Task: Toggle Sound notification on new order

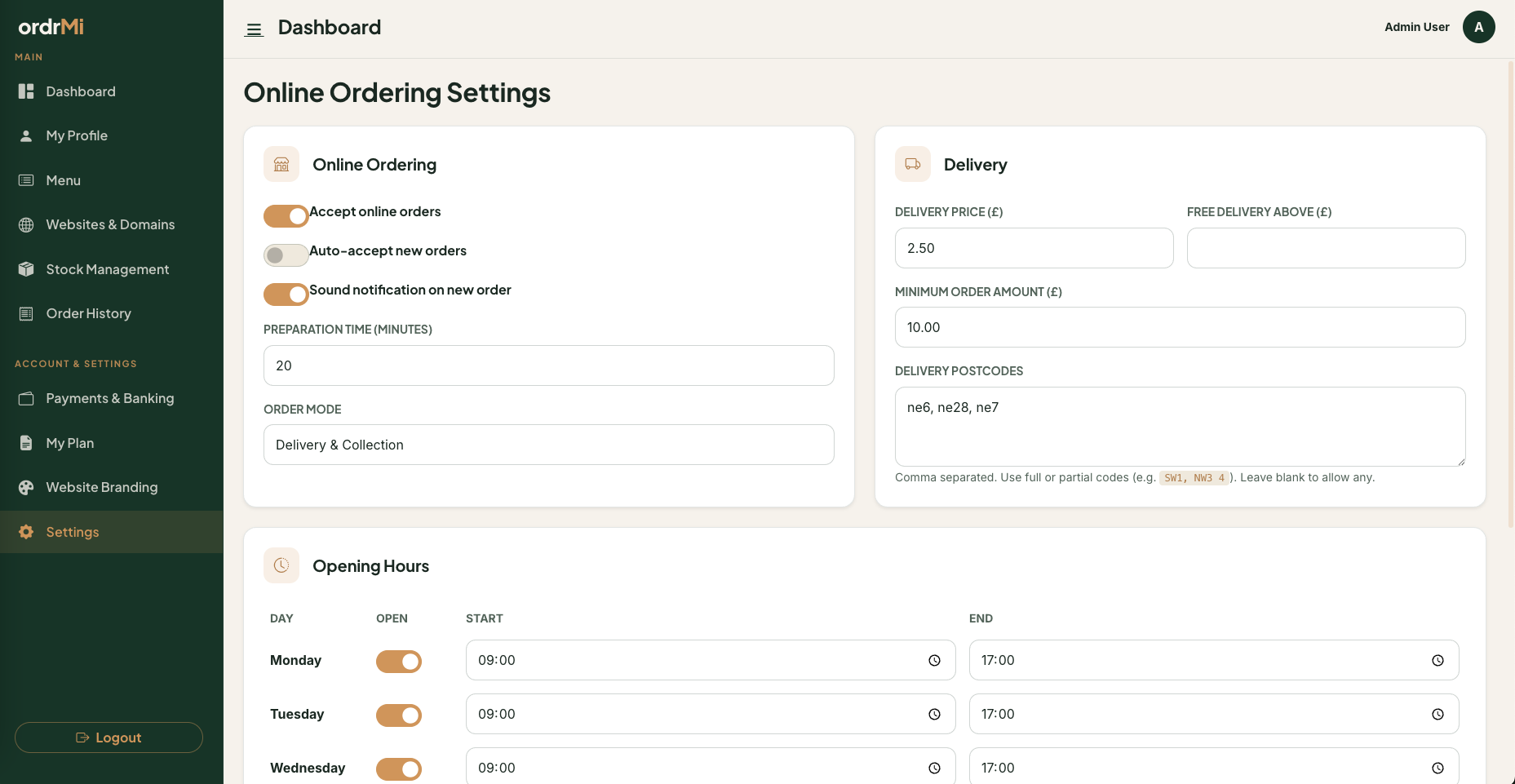Action: pos(286,295)
